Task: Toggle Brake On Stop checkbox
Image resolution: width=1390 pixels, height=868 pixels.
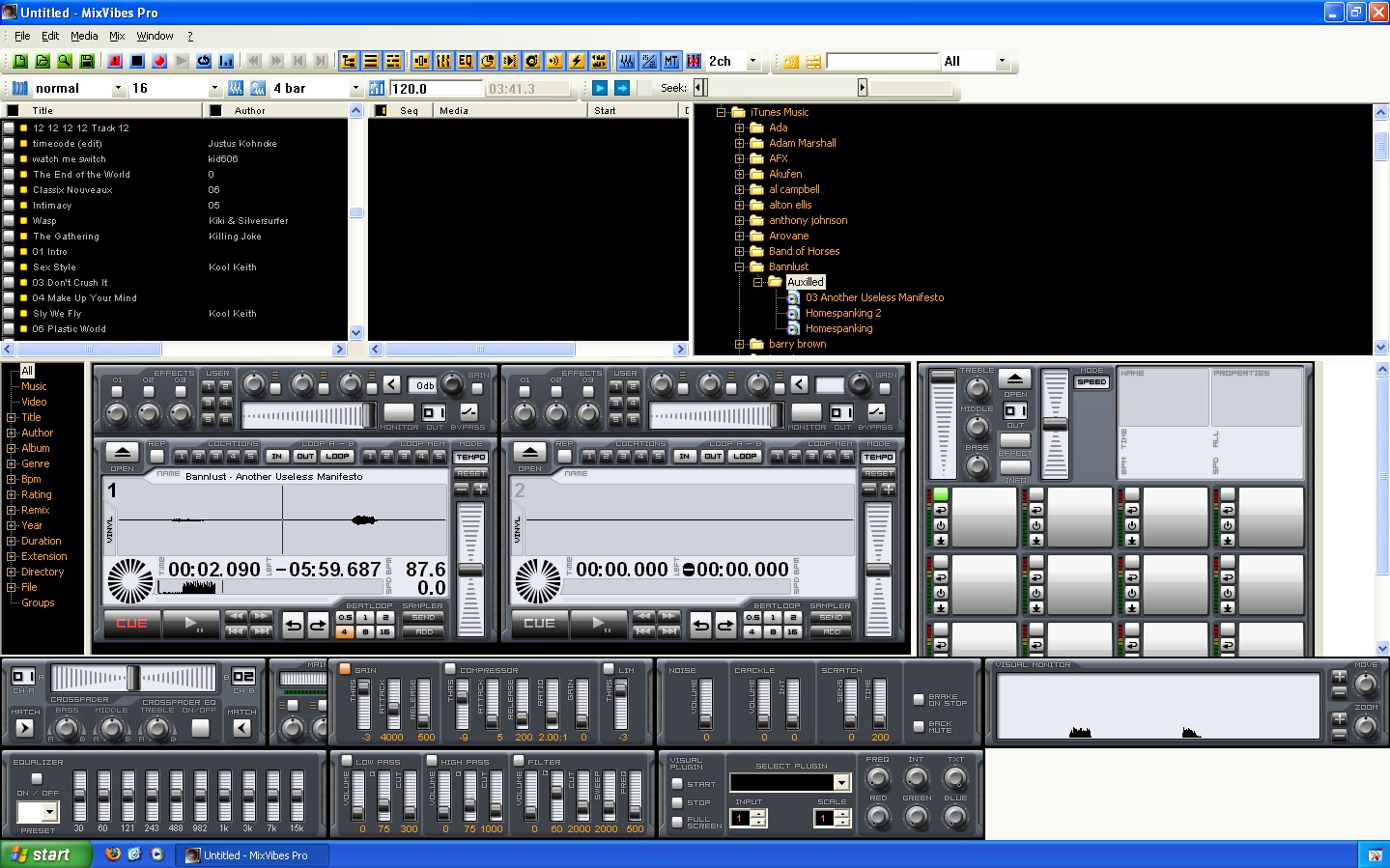Action: 919,700
